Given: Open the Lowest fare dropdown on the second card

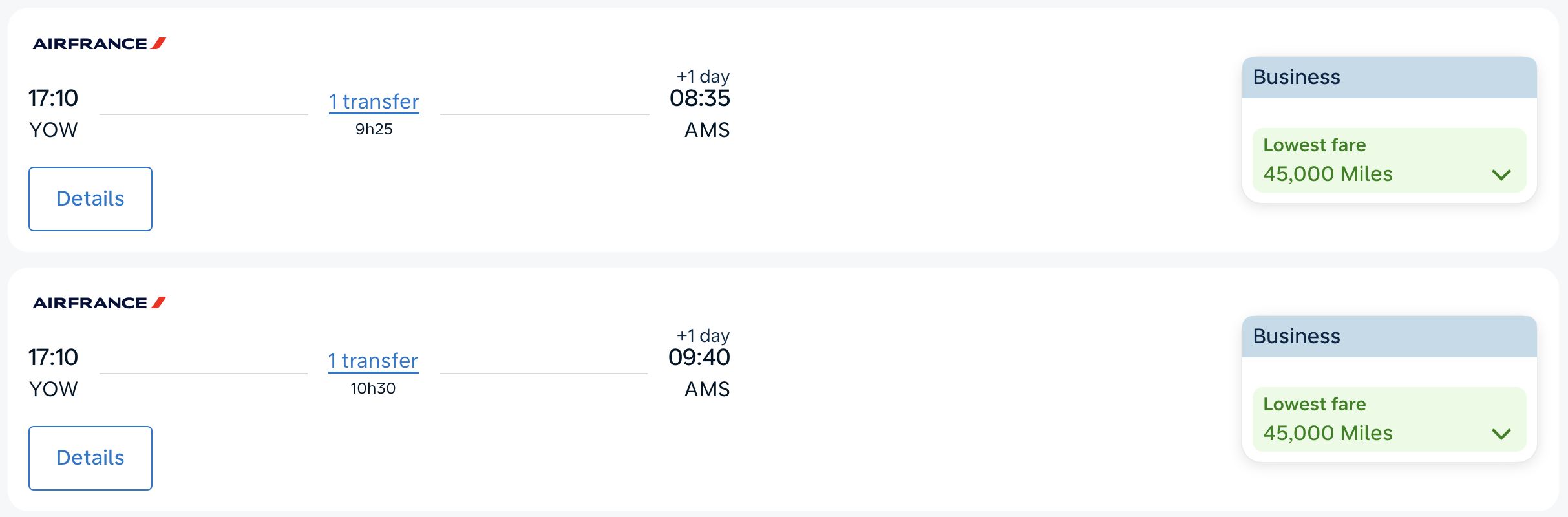Looking at the screenshot, I should (x=1389, y=420).
